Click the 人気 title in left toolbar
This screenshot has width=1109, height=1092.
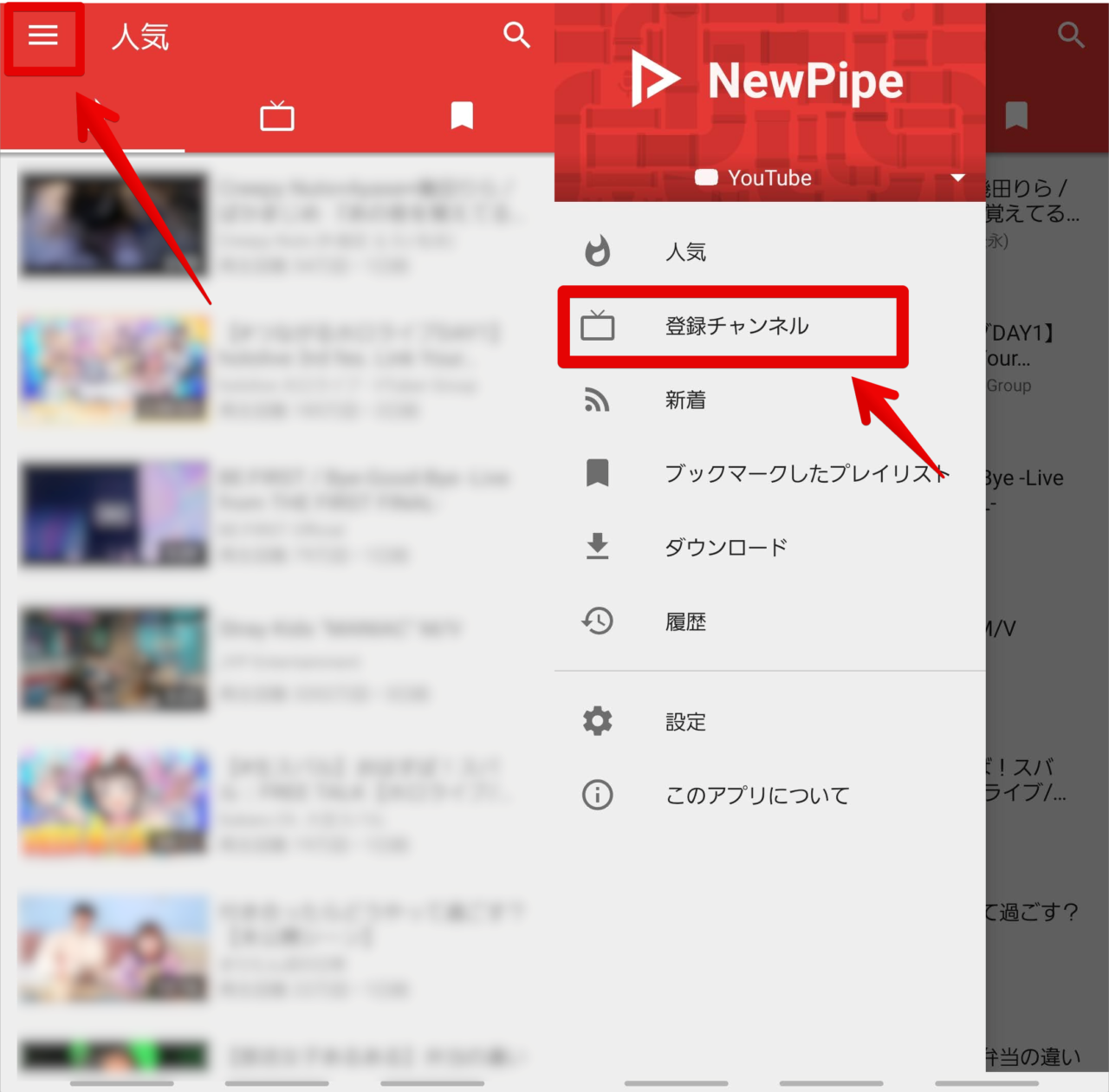click(140, 36)
